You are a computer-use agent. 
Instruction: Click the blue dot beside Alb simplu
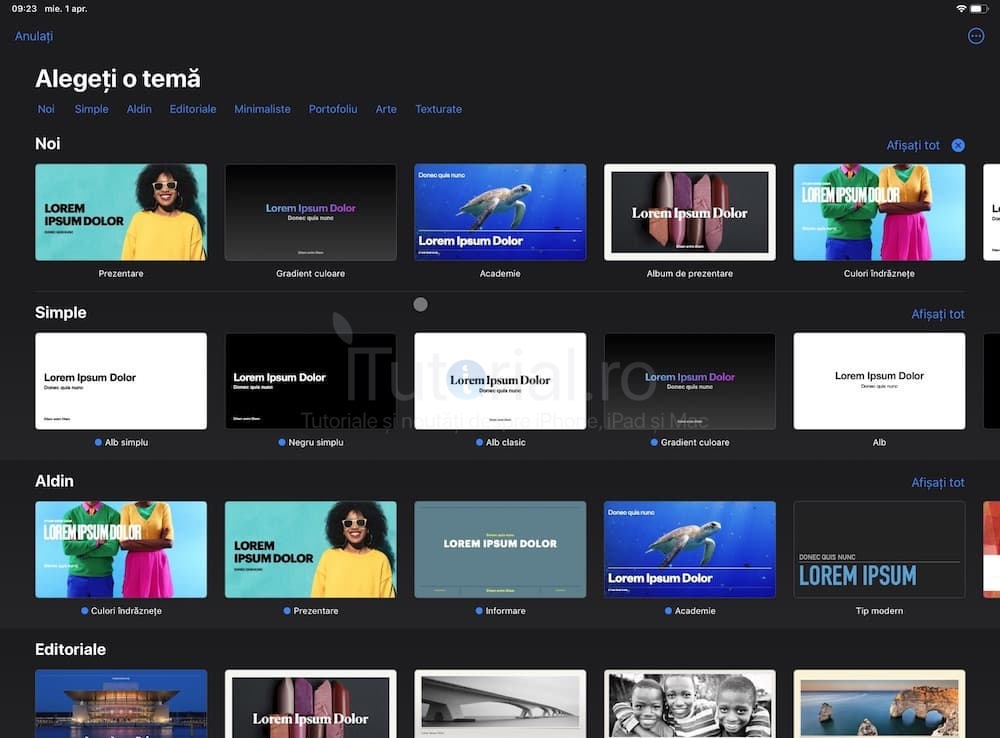(x=98, y=442)
